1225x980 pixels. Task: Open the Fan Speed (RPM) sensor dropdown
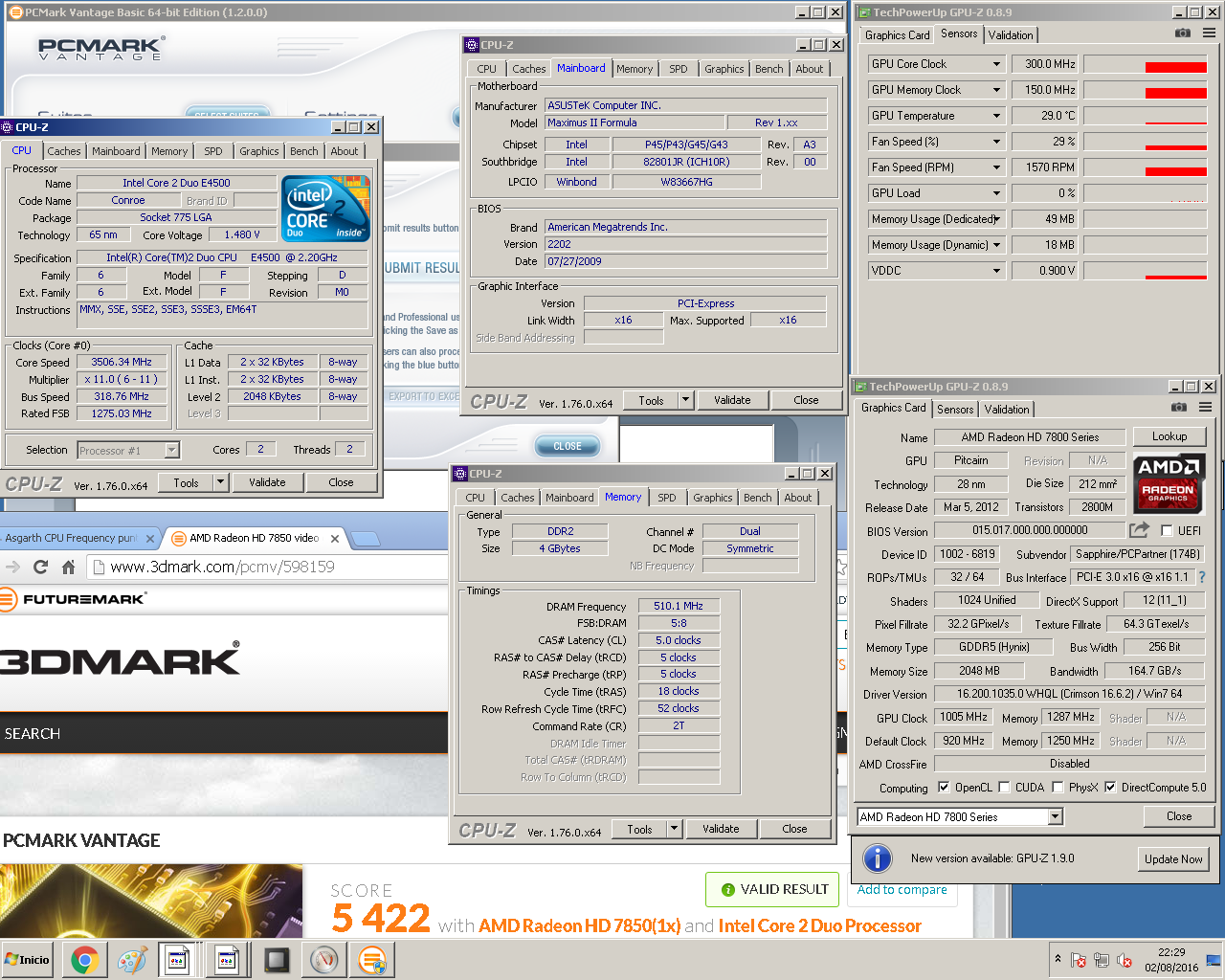(x=996, y=167)
